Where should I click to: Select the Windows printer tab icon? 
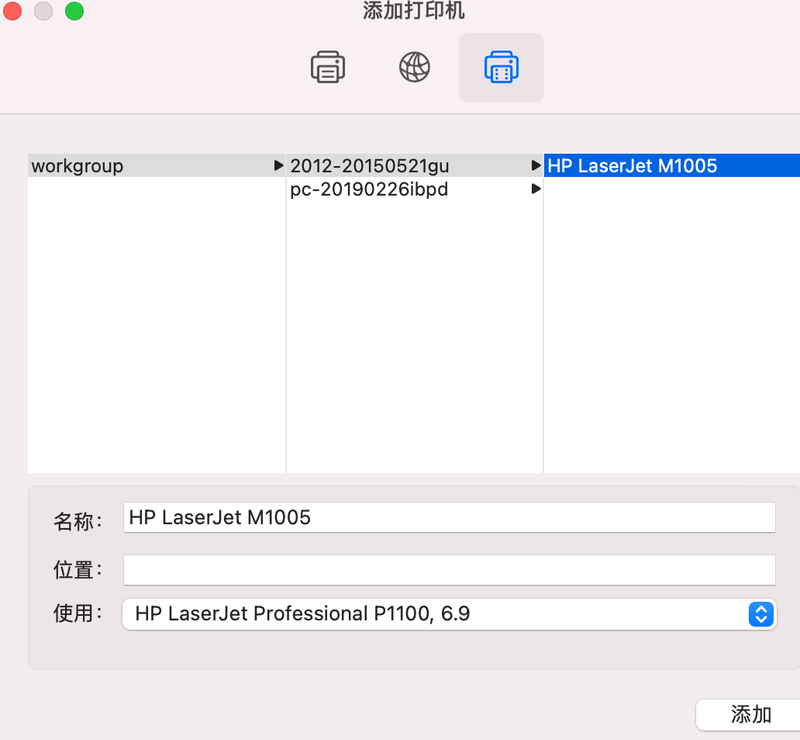[501, 67]
